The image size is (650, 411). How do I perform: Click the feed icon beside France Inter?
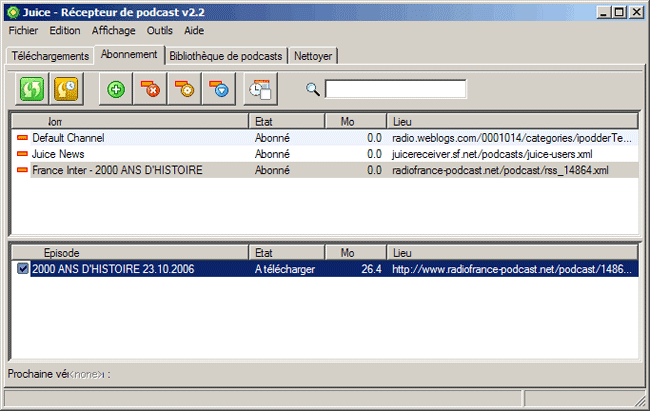pyautogui.click(x=22, y=170)
